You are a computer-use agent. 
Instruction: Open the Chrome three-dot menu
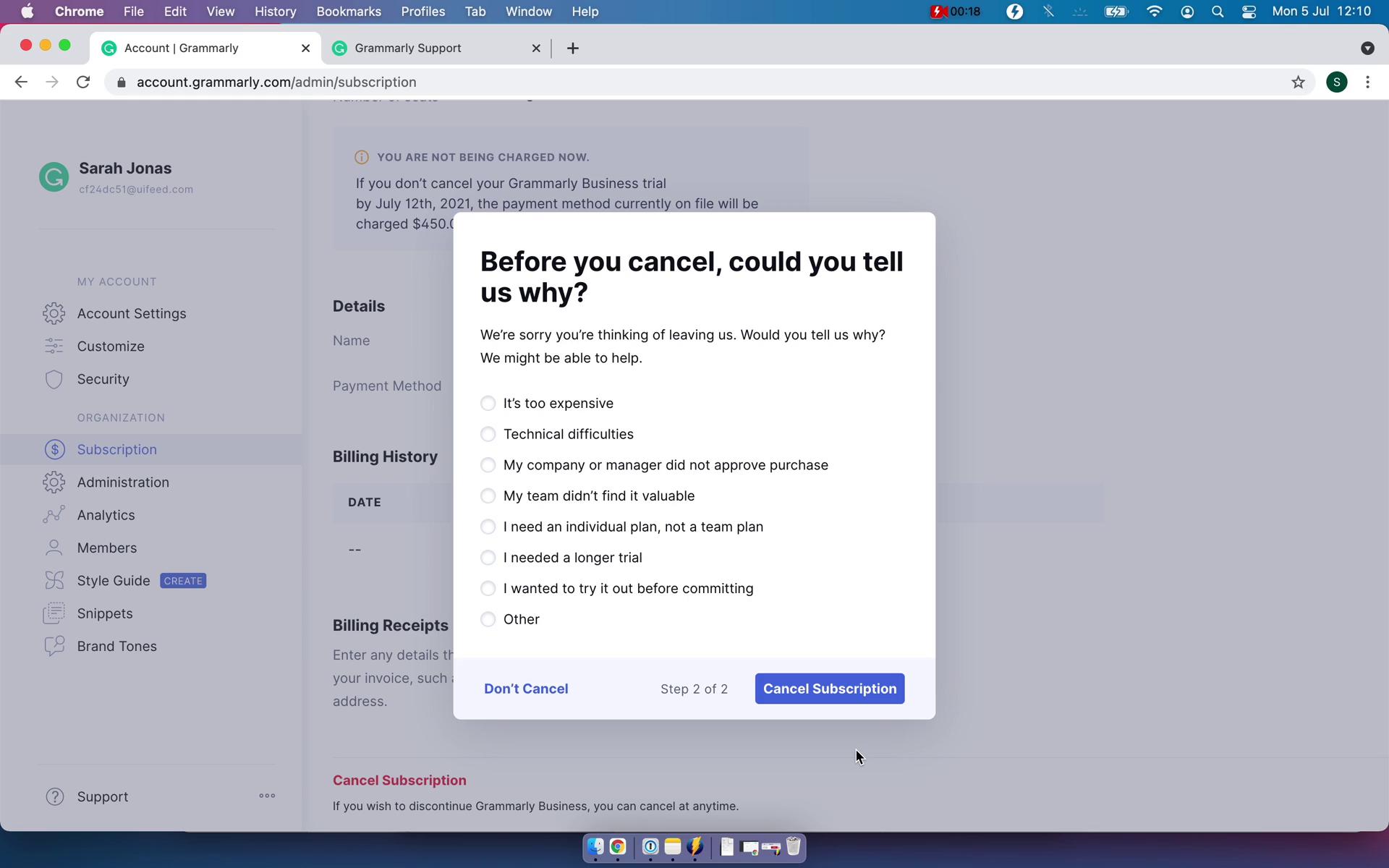tap(1367, 82)
